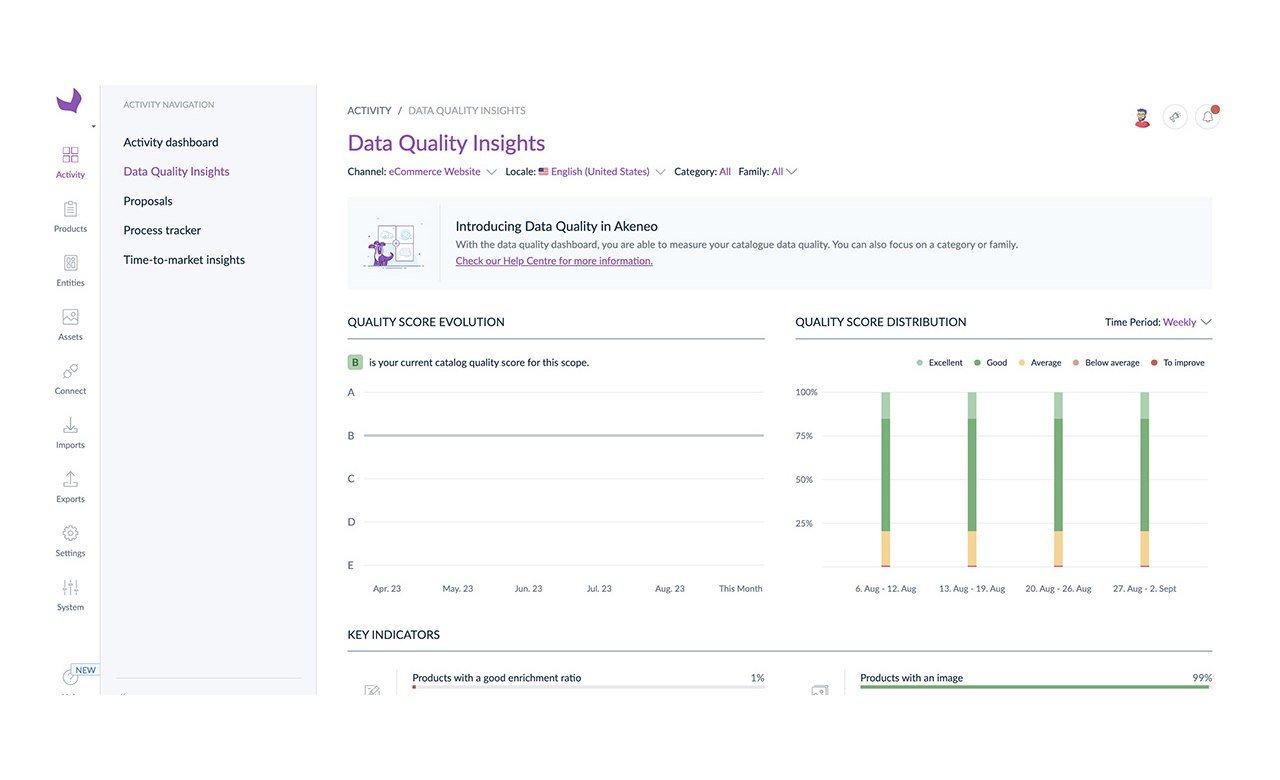The height and width of the screenshot is (780, 1280).
Task: Click the stacked bar for 13. Aug - 19. Aug
Action: 972,480
